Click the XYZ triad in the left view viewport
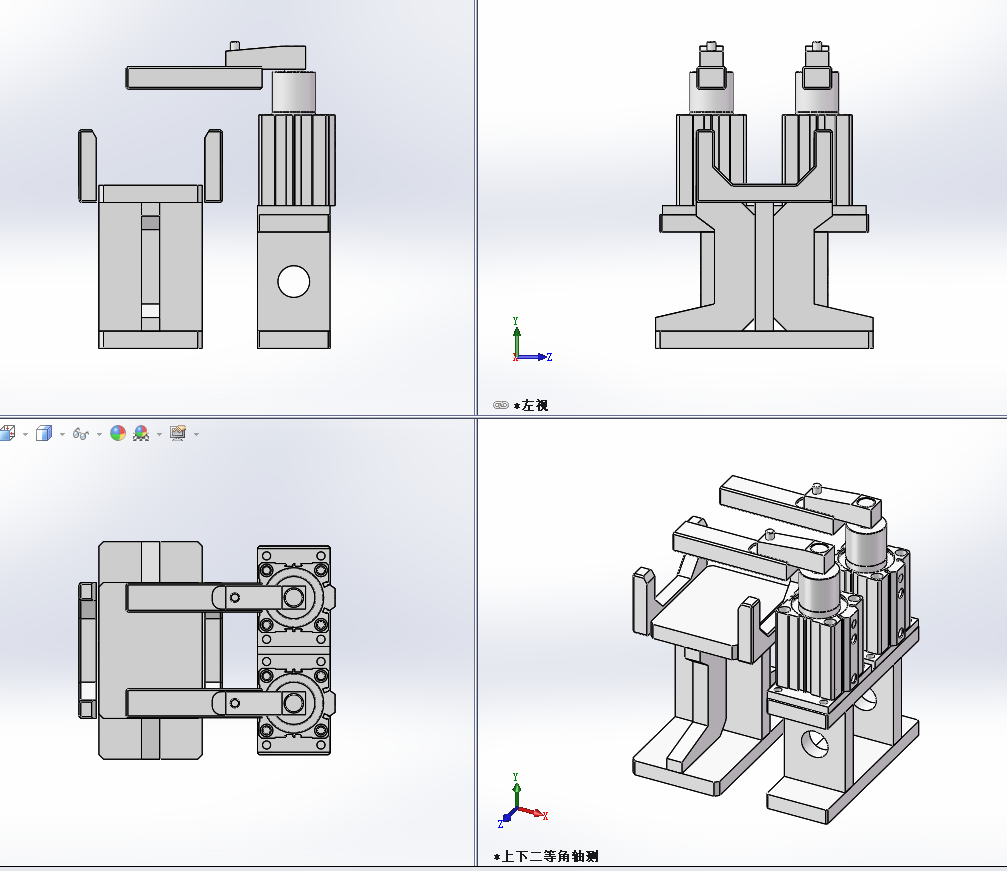Image resolution: width=1007 pixels, height=871 pixels. coord(530,340)
